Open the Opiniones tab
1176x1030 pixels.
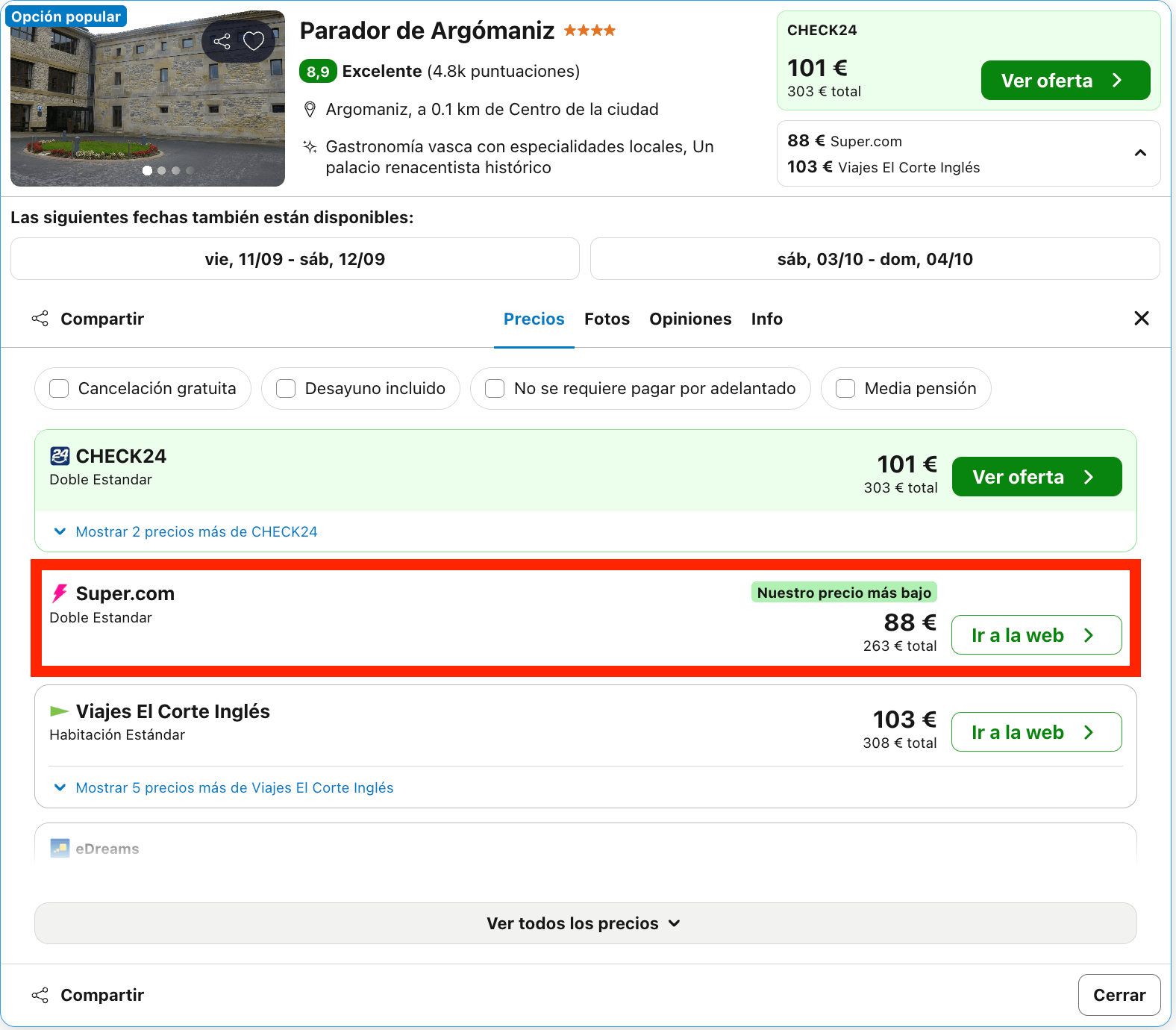pos(690,319)
